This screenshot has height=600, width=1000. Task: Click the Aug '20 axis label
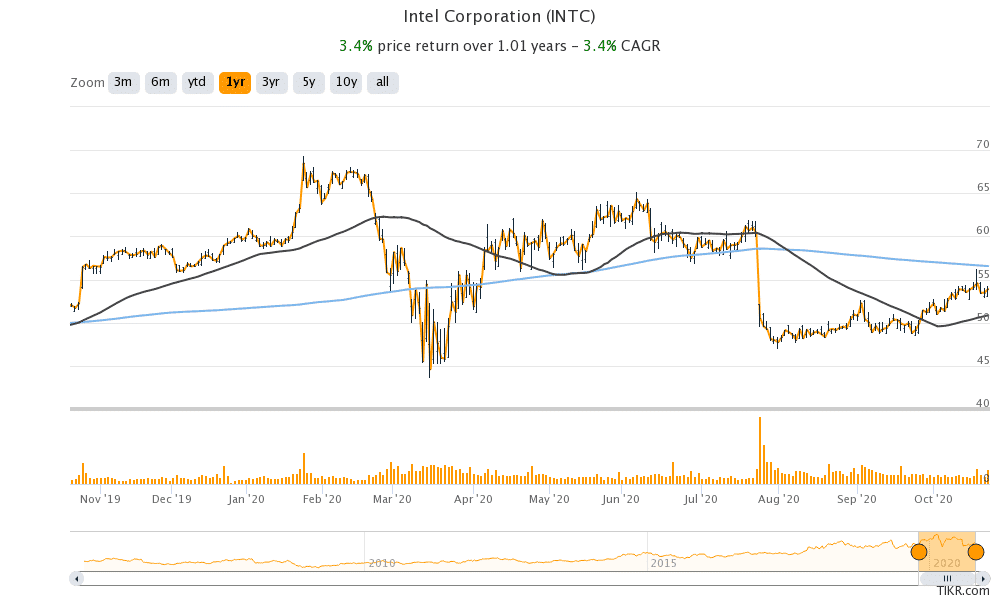779,499
